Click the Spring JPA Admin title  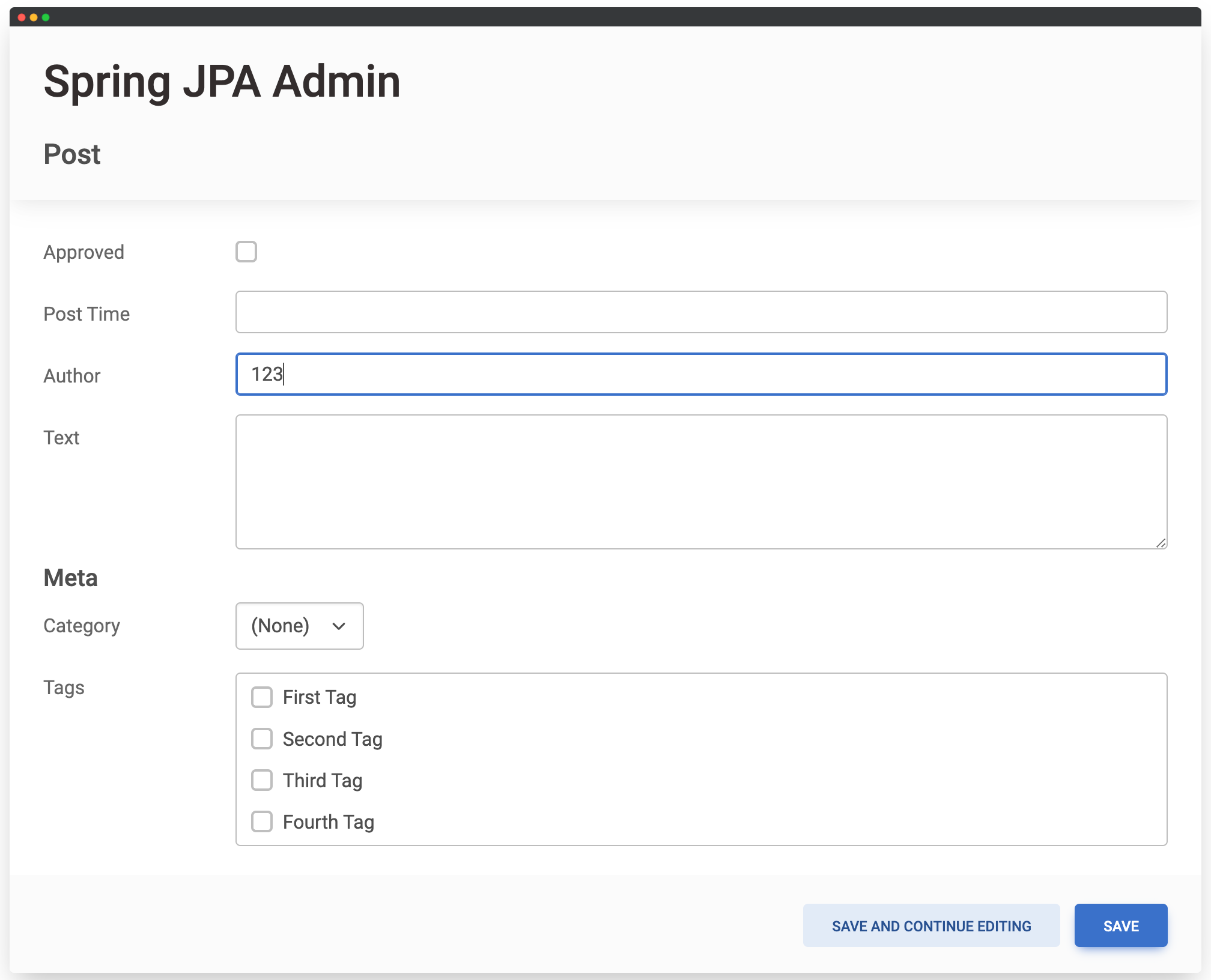click(222, 82)
